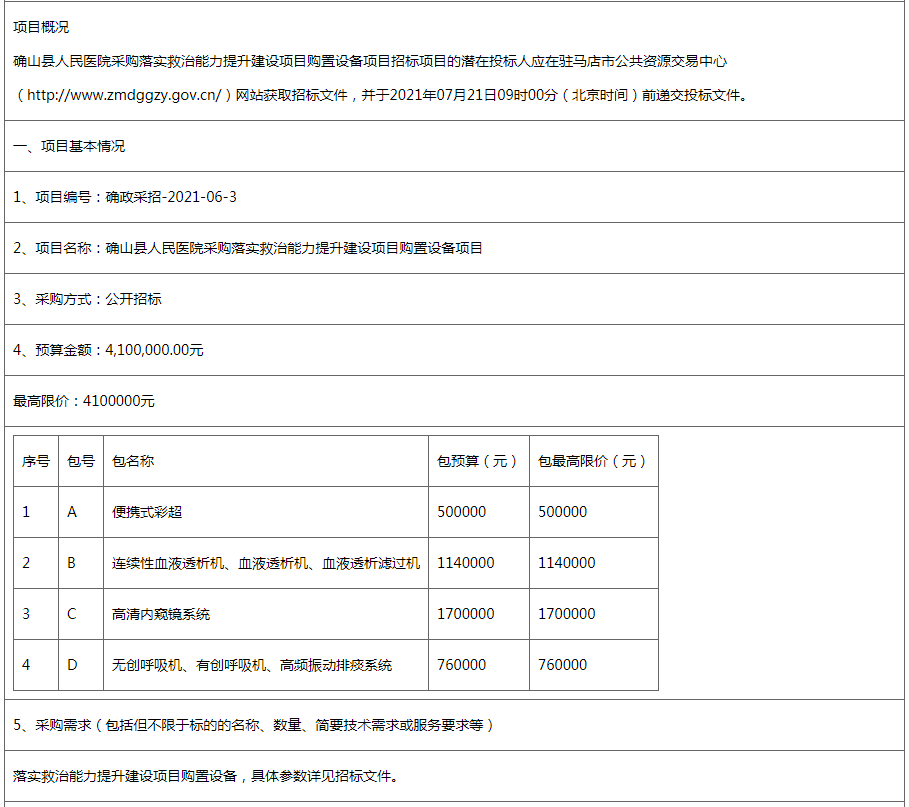Click the 序号 column header

(x=36, y=461)
